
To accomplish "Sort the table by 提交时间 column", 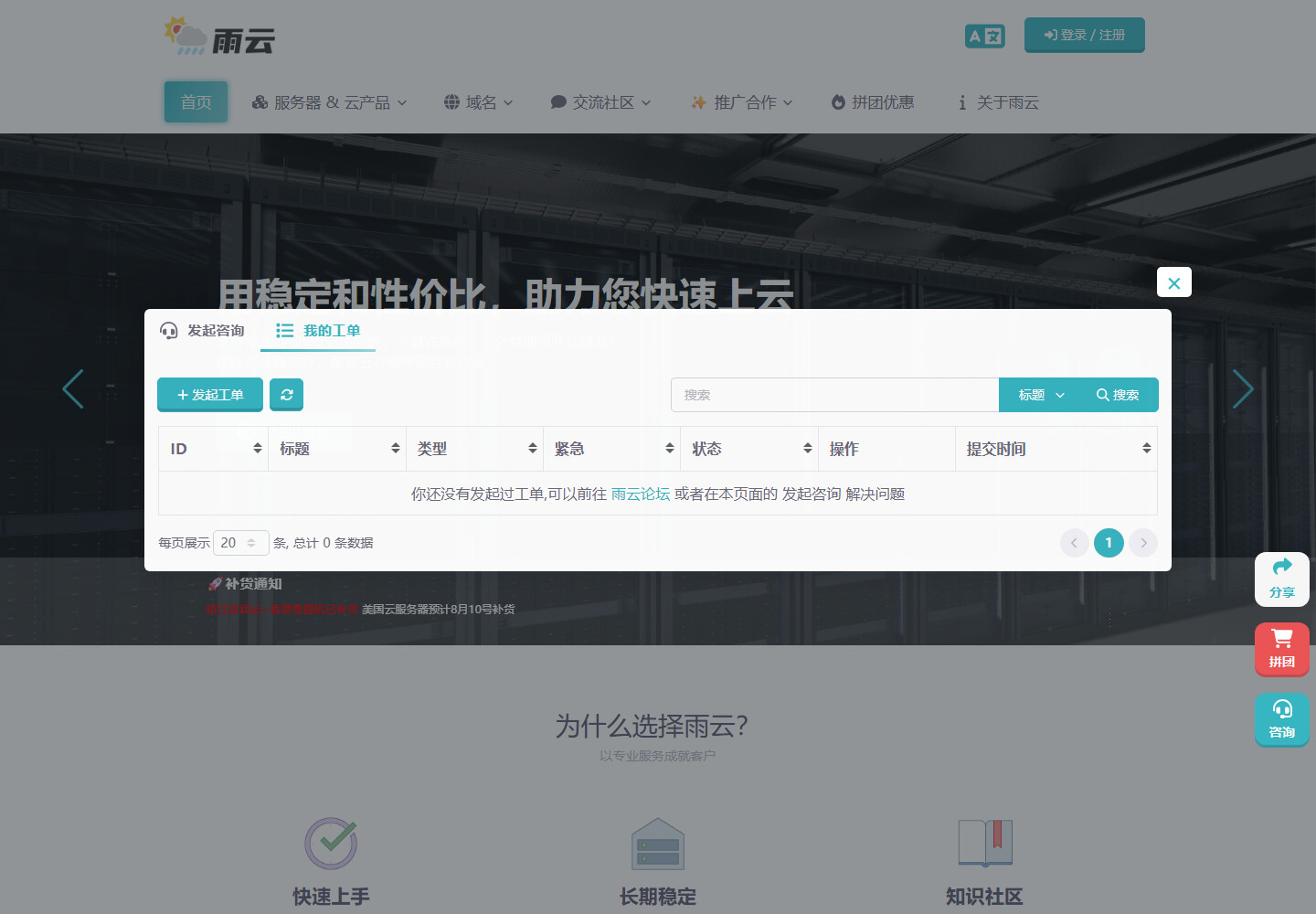I will (1056, 449).
